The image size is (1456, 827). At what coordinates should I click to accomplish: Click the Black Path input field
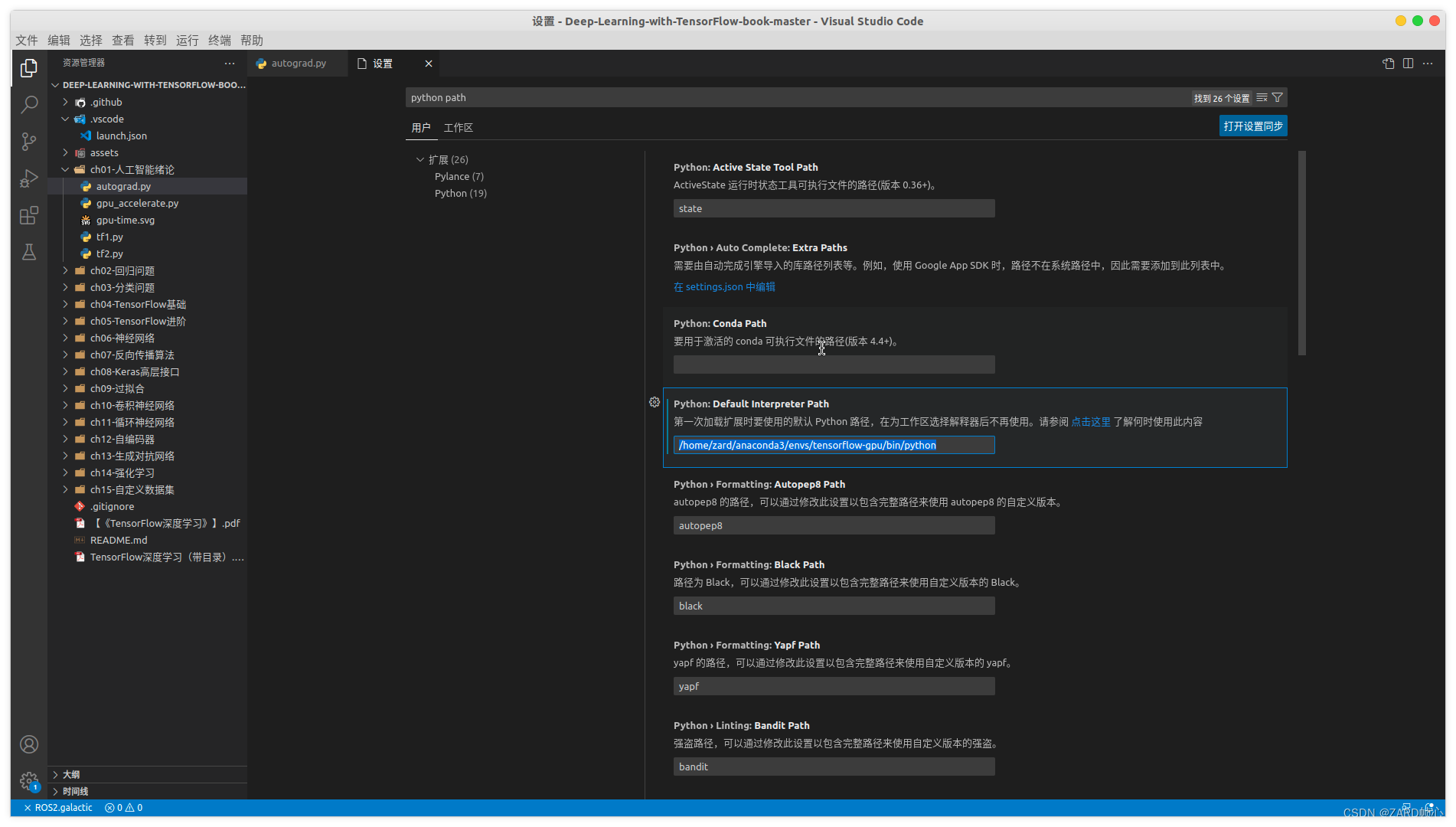pyautogui.click(x=834, y=606)
